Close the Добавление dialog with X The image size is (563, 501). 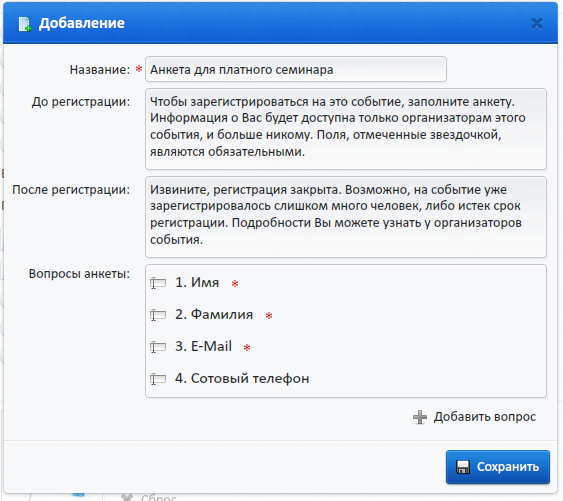click(536, 24)
